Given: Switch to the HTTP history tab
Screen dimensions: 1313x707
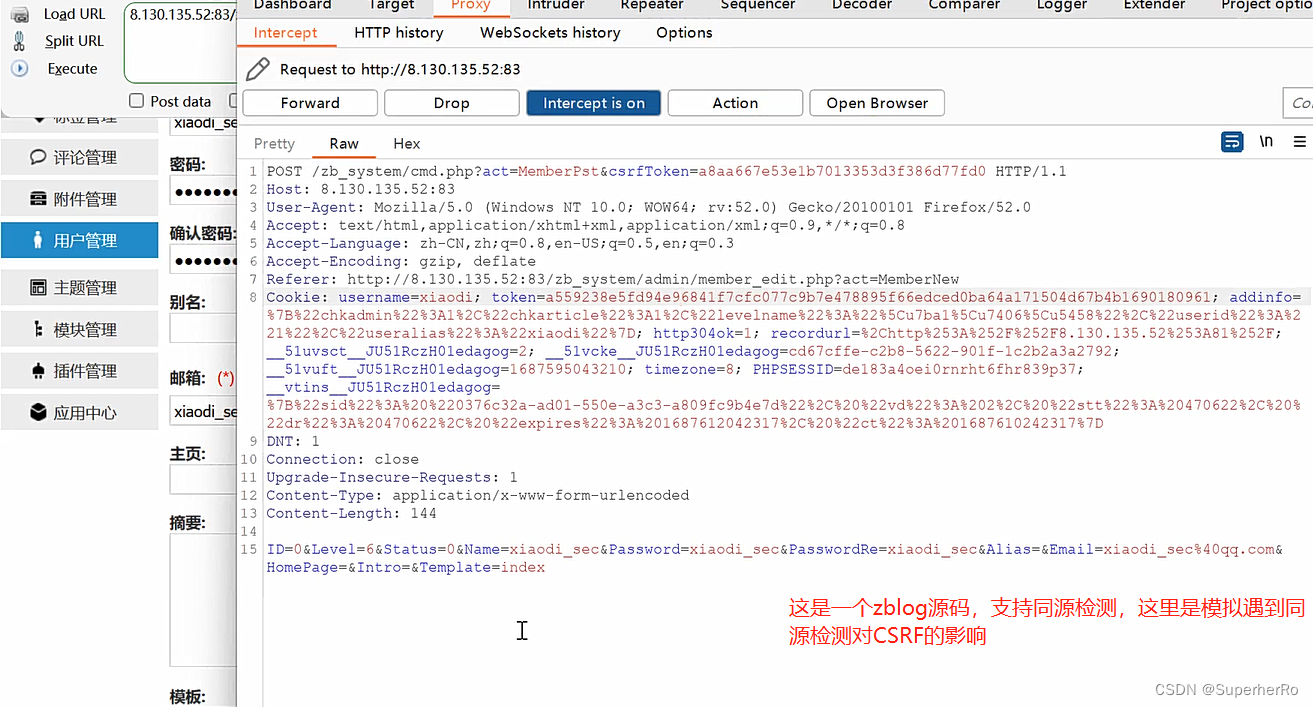Looking at the screenshot, I should tap(399, 32).
